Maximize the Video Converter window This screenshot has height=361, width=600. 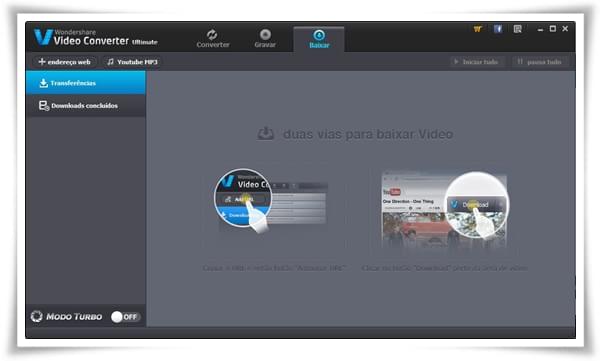coord(553,29)
